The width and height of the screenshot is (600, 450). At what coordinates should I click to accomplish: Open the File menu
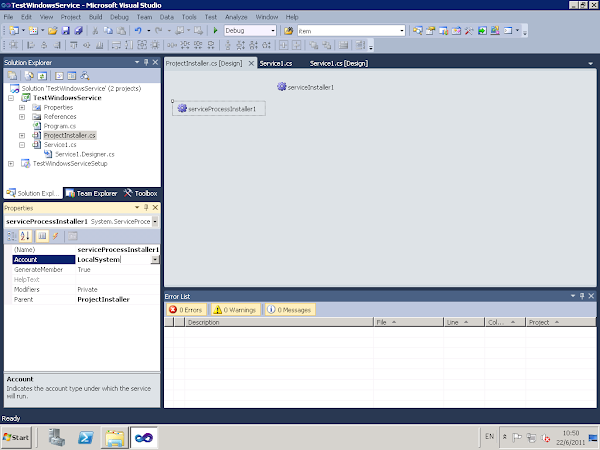pyautogui.click(x=8, y=17)
